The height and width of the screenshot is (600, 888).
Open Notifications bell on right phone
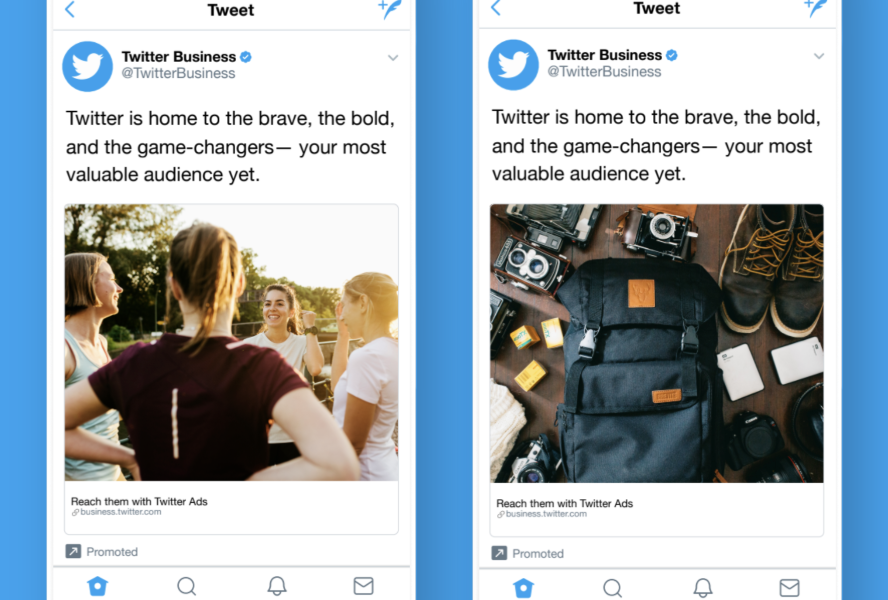pos(703,588)
